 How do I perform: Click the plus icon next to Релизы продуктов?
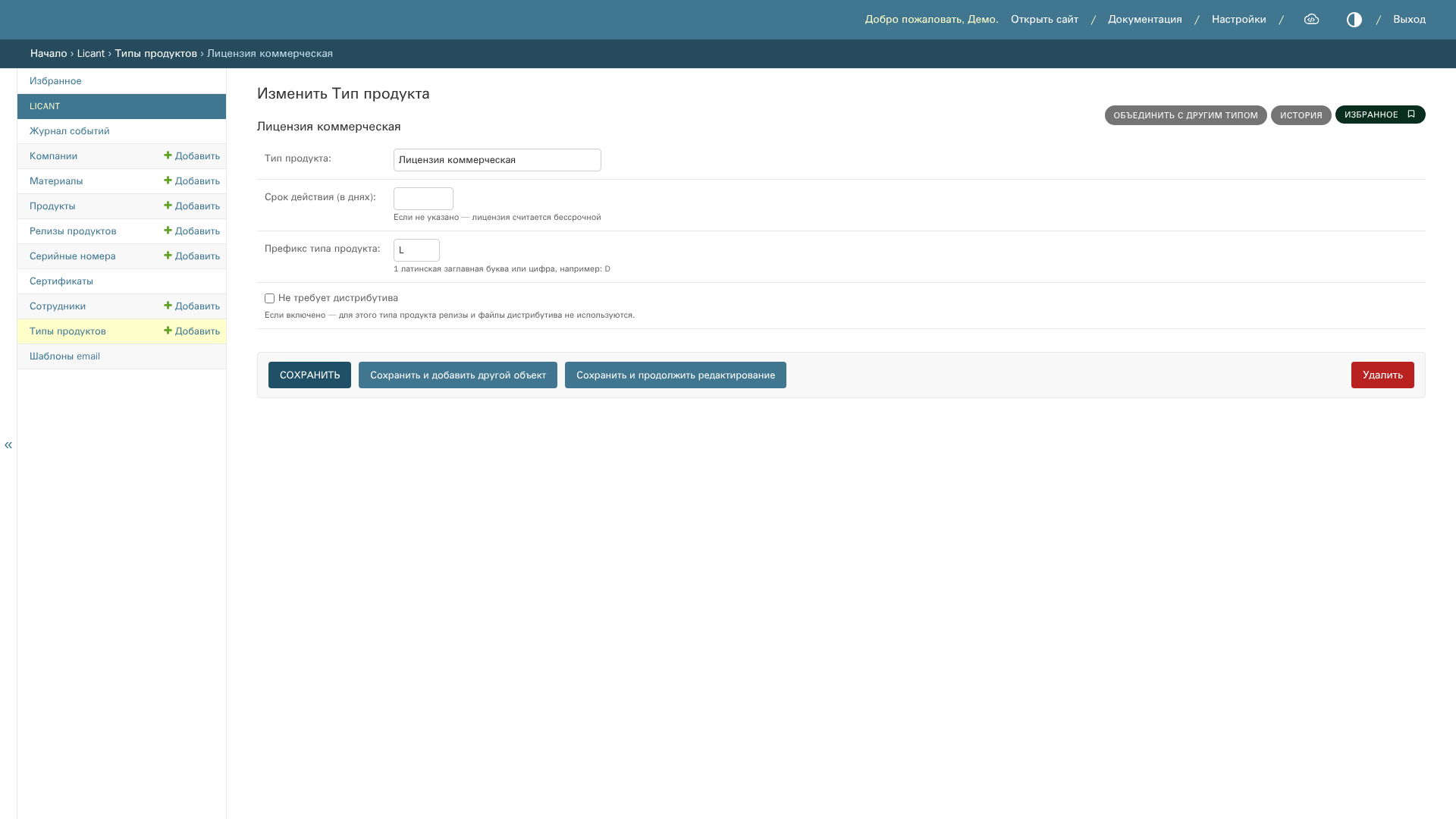(168, 231)
